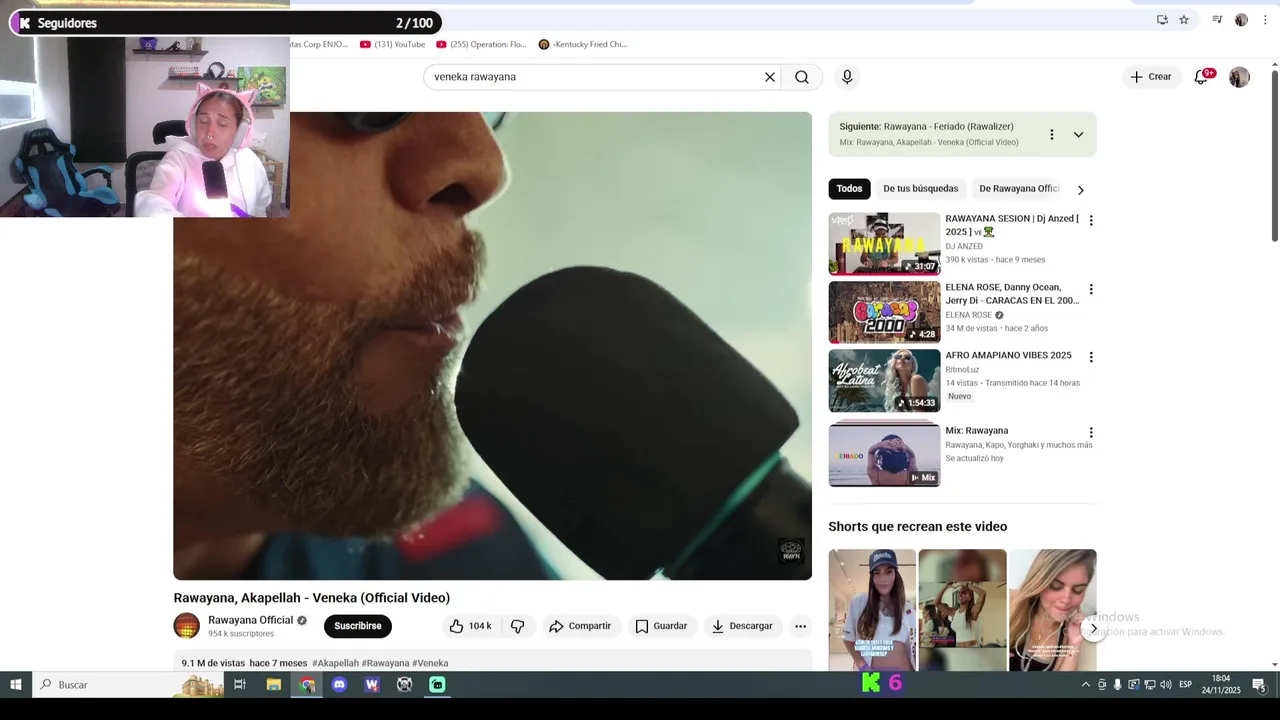Open the Windows Start menu
The image size is (1280, 720).
click(16, 685)
